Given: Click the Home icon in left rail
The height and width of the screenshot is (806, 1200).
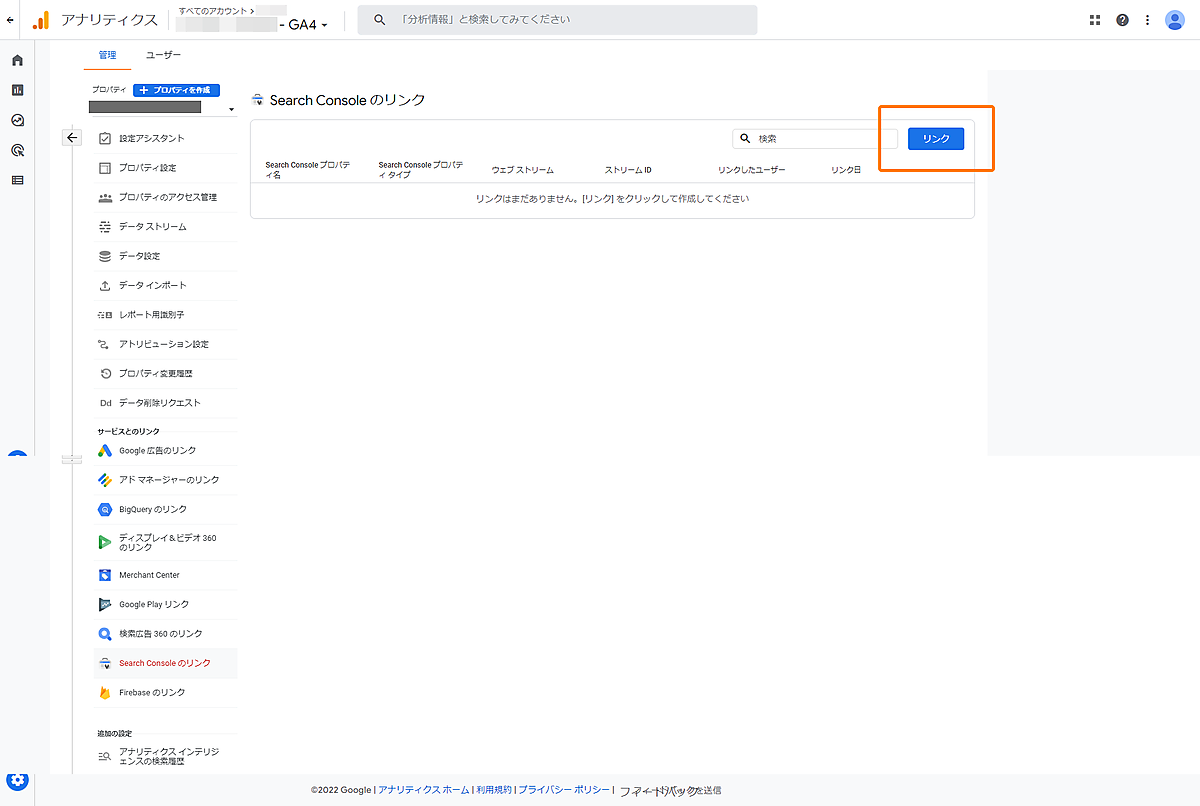Looking at the screenshot, I should pyautogui.click(x=17, y=61).
